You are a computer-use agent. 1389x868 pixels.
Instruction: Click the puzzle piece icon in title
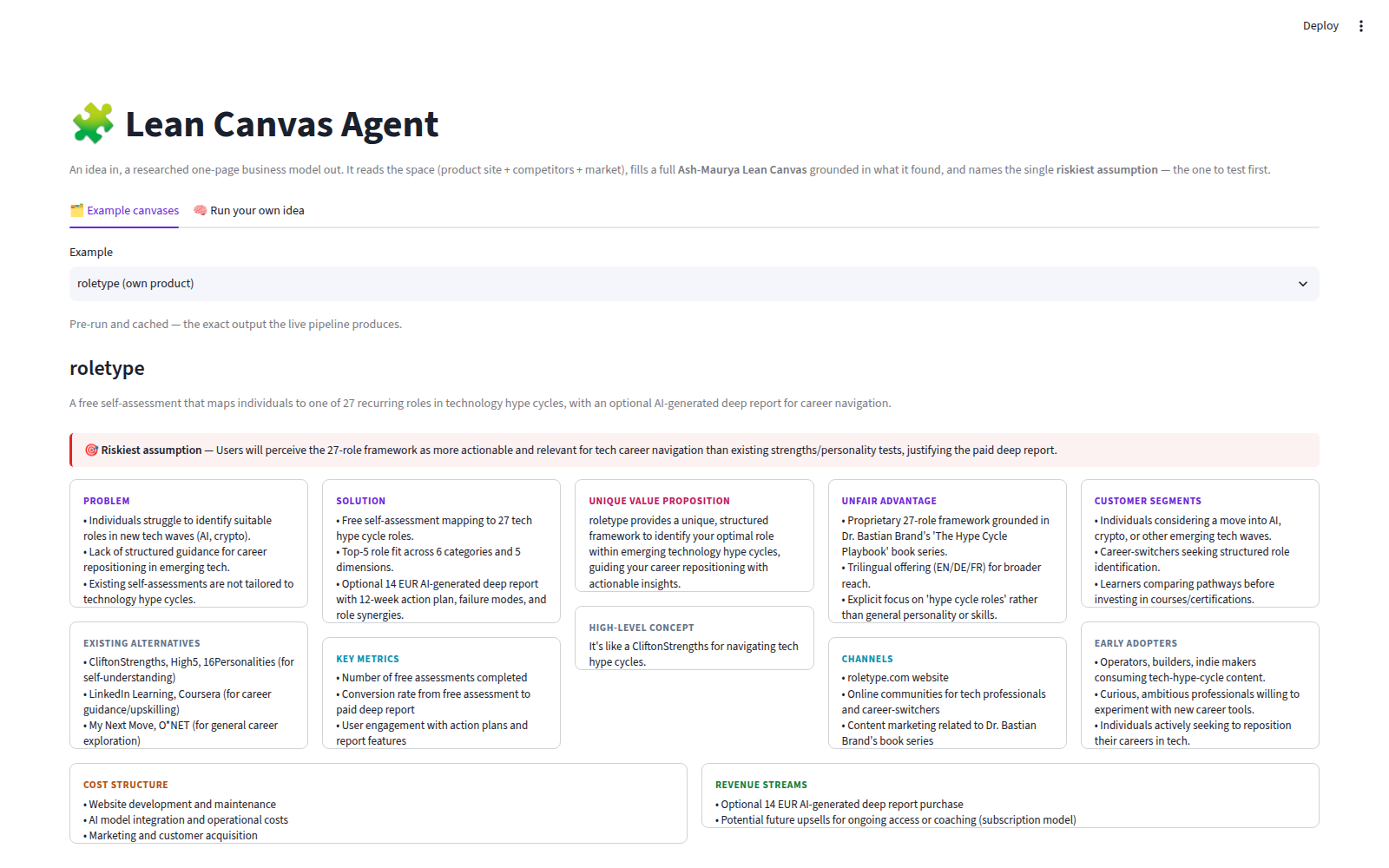point(92,123)
